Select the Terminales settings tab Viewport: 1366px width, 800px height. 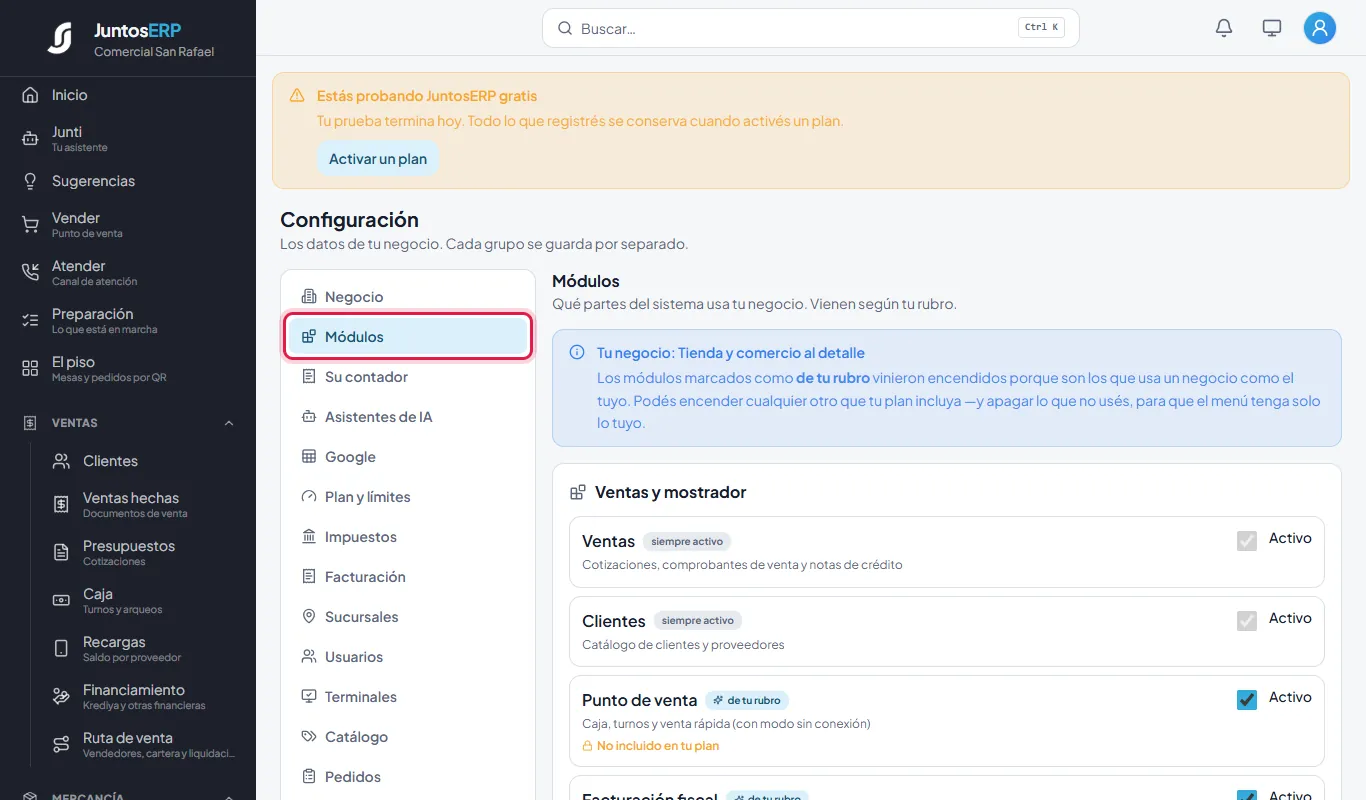[x=408, y=697]
